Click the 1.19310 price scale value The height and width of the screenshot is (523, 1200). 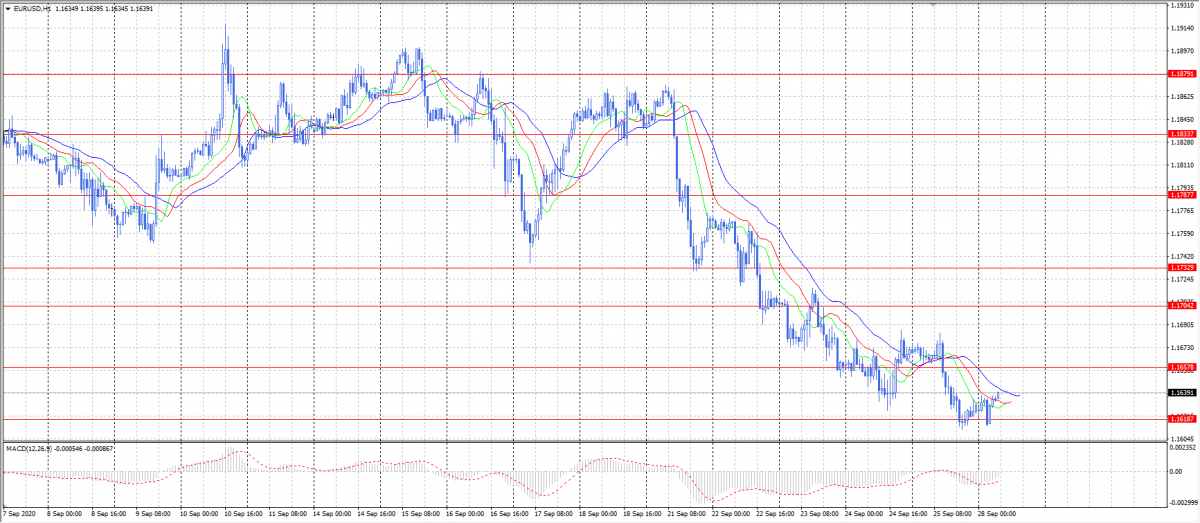pos(1182,5)
